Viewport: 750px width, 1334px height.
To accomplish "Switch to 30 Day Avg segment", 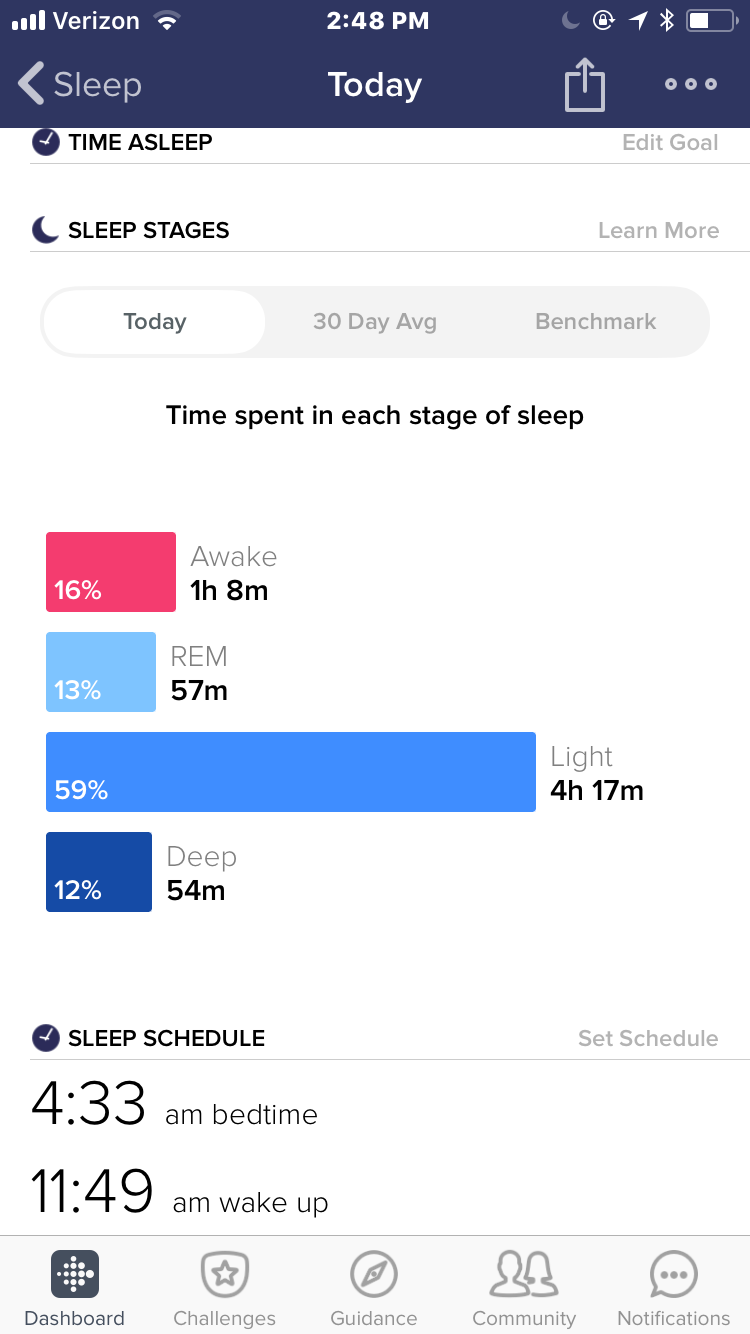I will click(375, 322).
